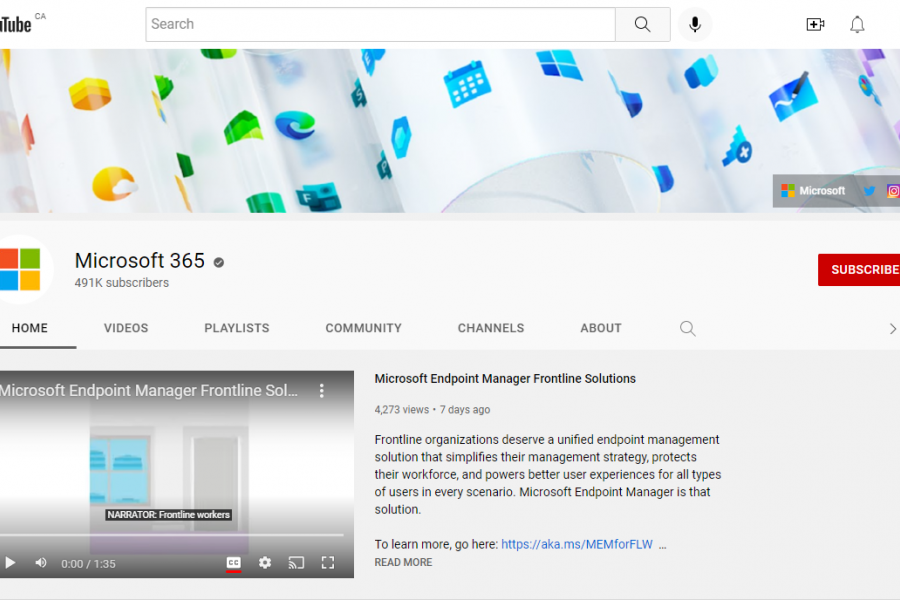Viewport: 900px width, 600px height.
Task: Click the search magnifier button
Action: click(642, 25)
